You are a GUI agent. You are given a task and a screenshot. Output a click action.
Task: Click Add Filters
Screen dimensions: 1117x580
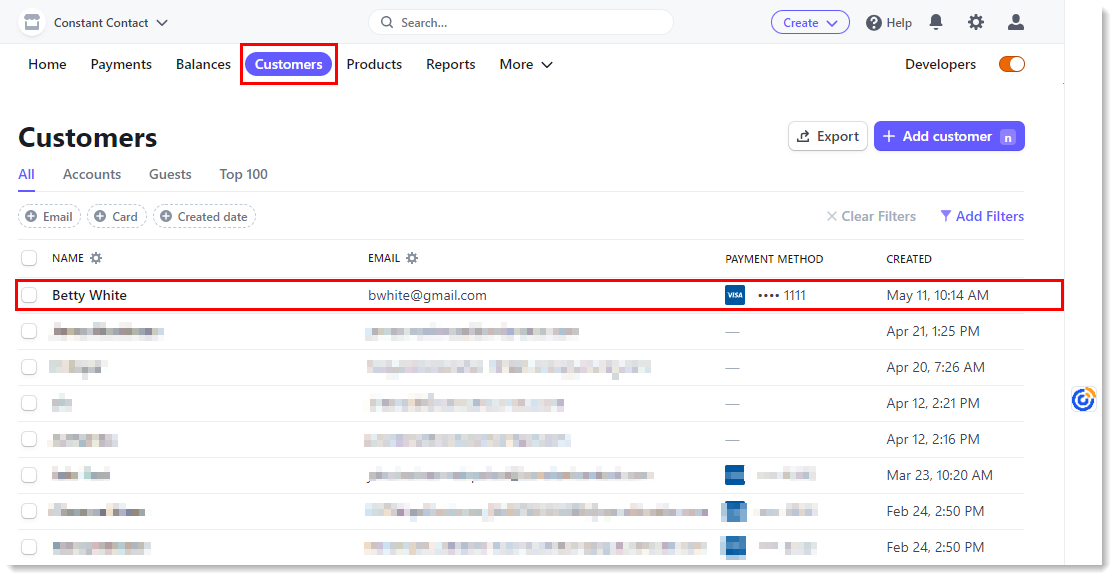click(982, 216)
